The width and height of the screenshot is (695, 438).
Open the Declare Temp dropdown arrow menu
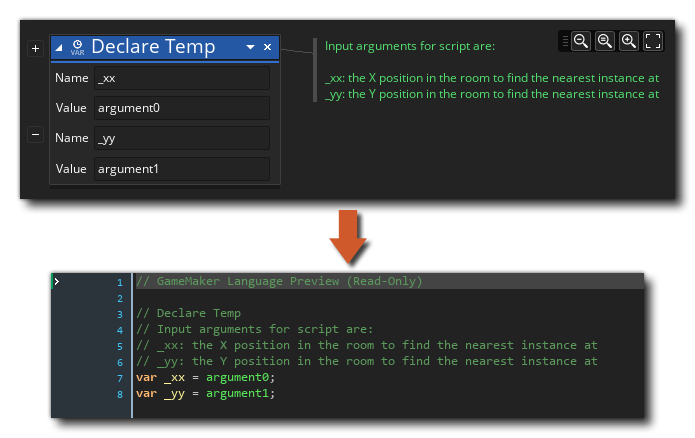(250, 47)
